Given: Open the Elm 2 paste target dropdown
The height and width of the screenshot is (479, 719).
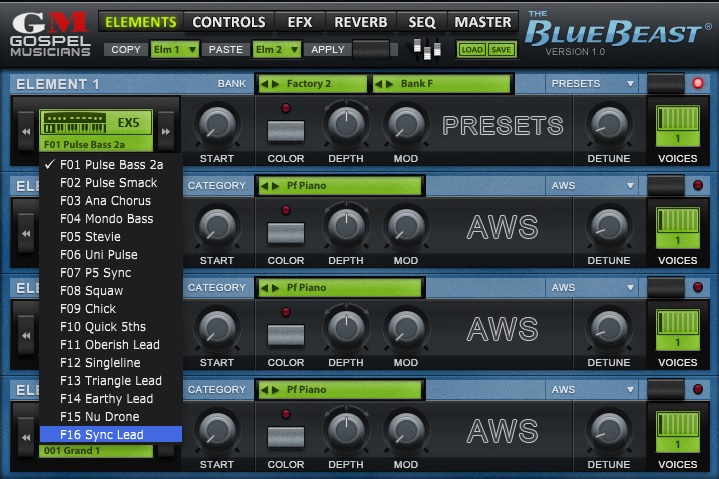Looking at the screenshot, I should point(277,50).
